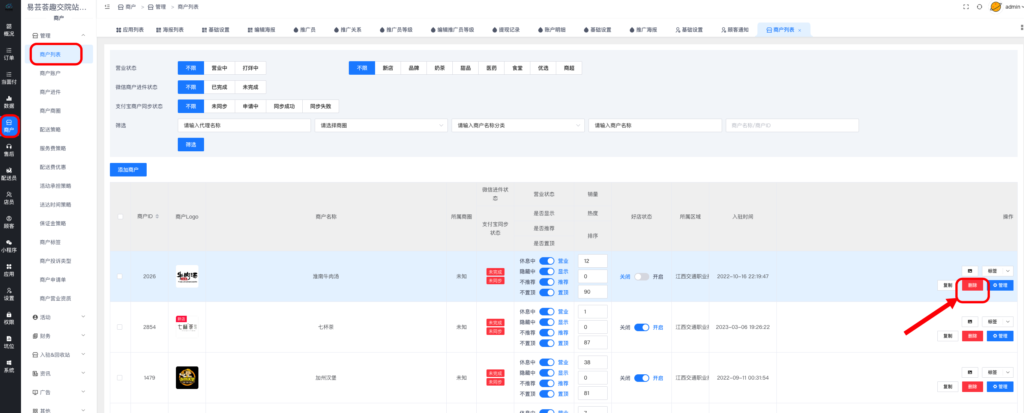Open 数据 data in the dark sidebar

coord(9,101)
